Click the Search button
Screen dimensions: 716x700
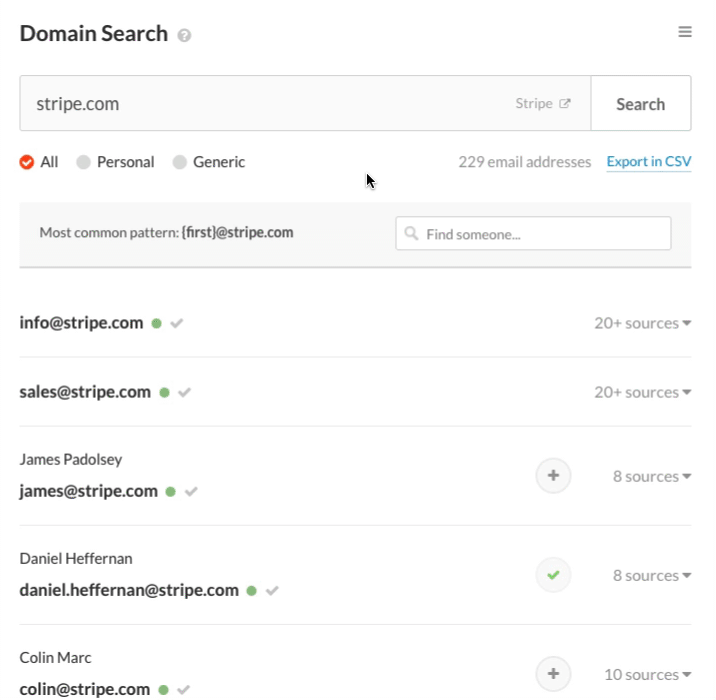pos(641,104)
